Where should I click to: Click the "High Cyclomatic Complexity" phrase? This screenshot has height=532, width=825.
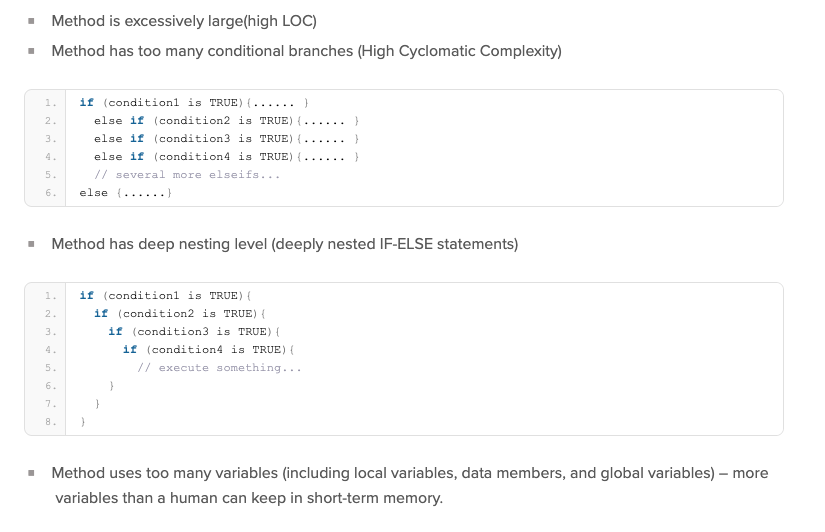(x=461, y=51)
